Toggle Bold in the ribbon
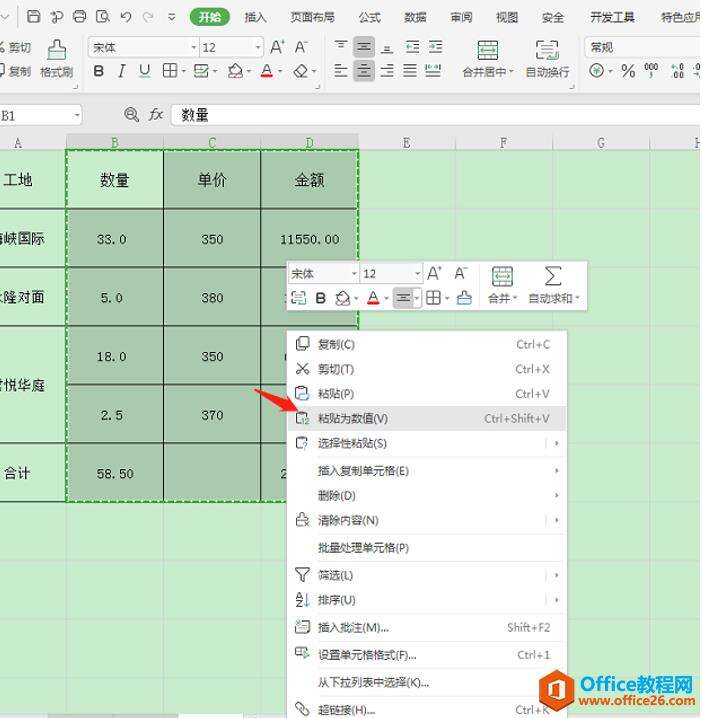Screen dimensions: 702x718 click(98, 71)
